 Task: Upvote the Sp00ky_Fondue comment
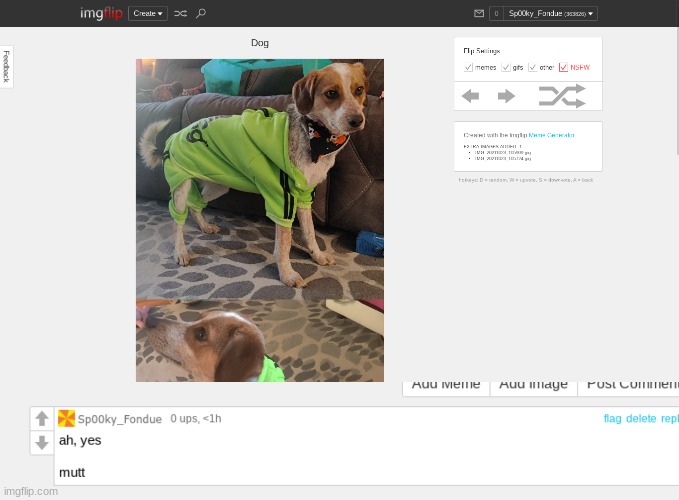[42, 418]
